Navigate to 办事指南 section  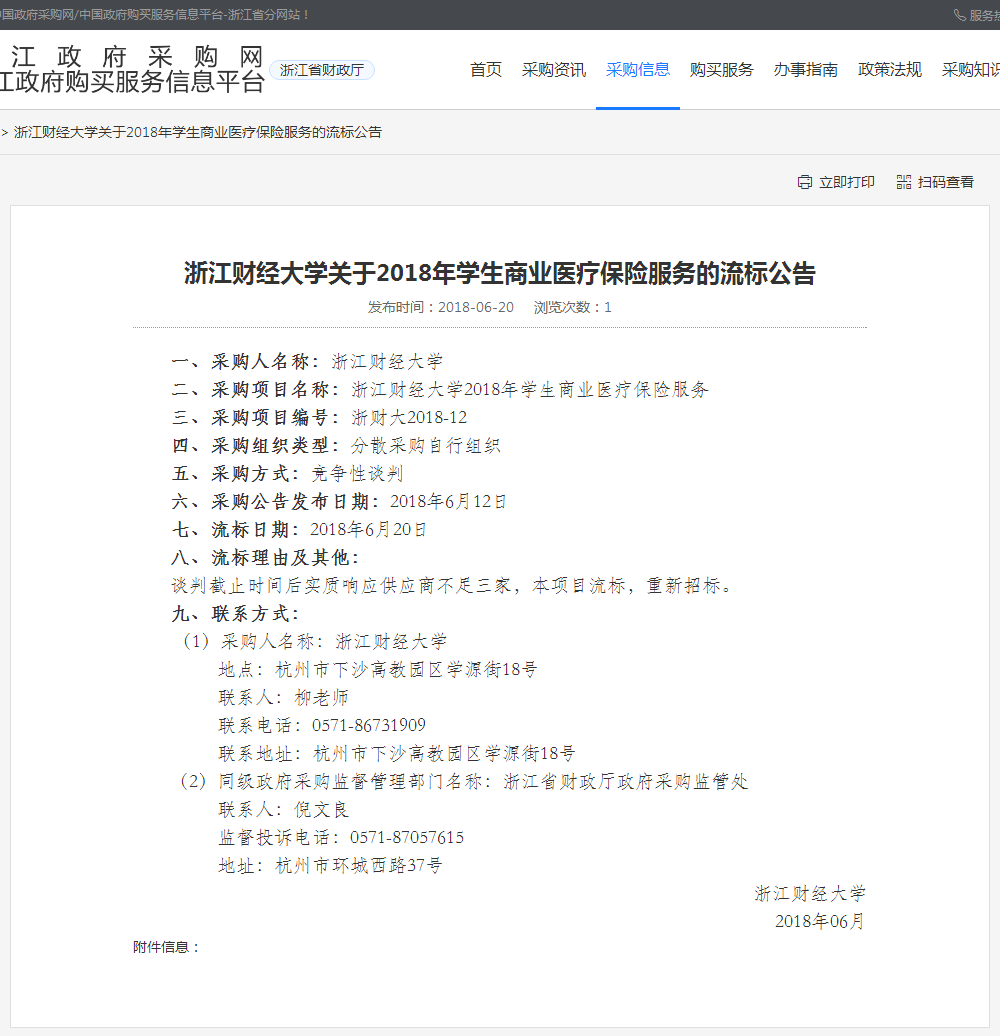pos(806,70)
